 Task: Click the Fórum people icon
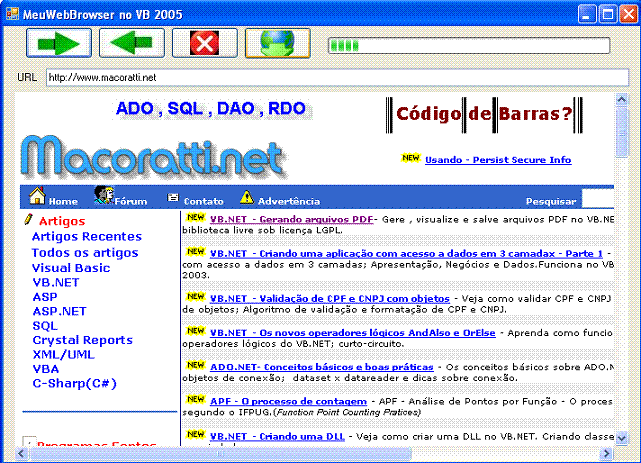pyautogui.click(x=104, y=195)
